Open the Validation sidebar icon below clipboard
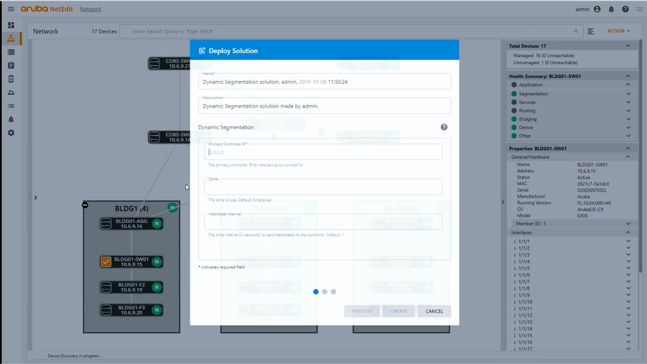647x364 pixels. pyautogui.click(x=11, y=79)
